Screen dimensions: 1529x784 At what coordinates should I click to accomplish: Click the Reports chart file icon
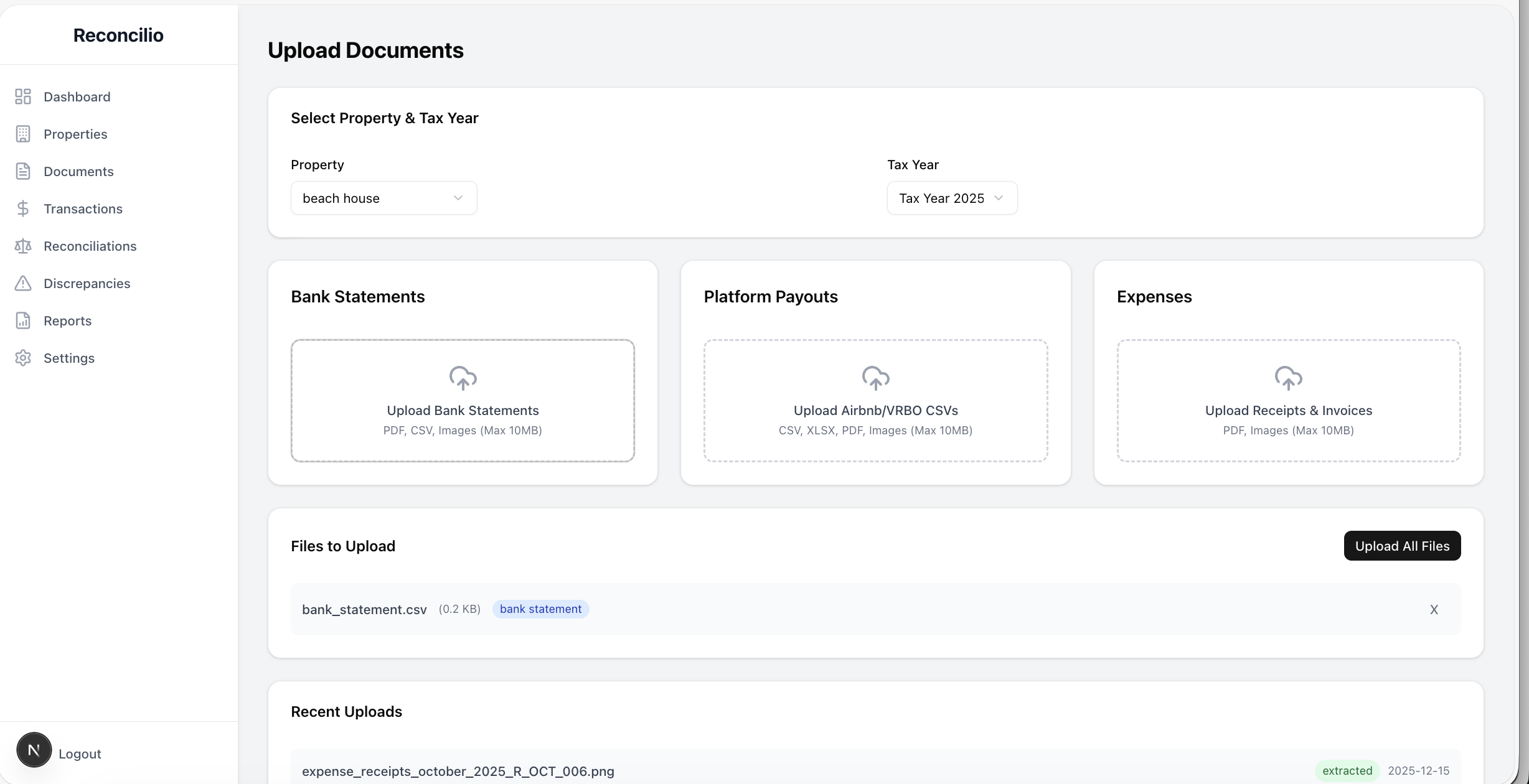(23, 320)
